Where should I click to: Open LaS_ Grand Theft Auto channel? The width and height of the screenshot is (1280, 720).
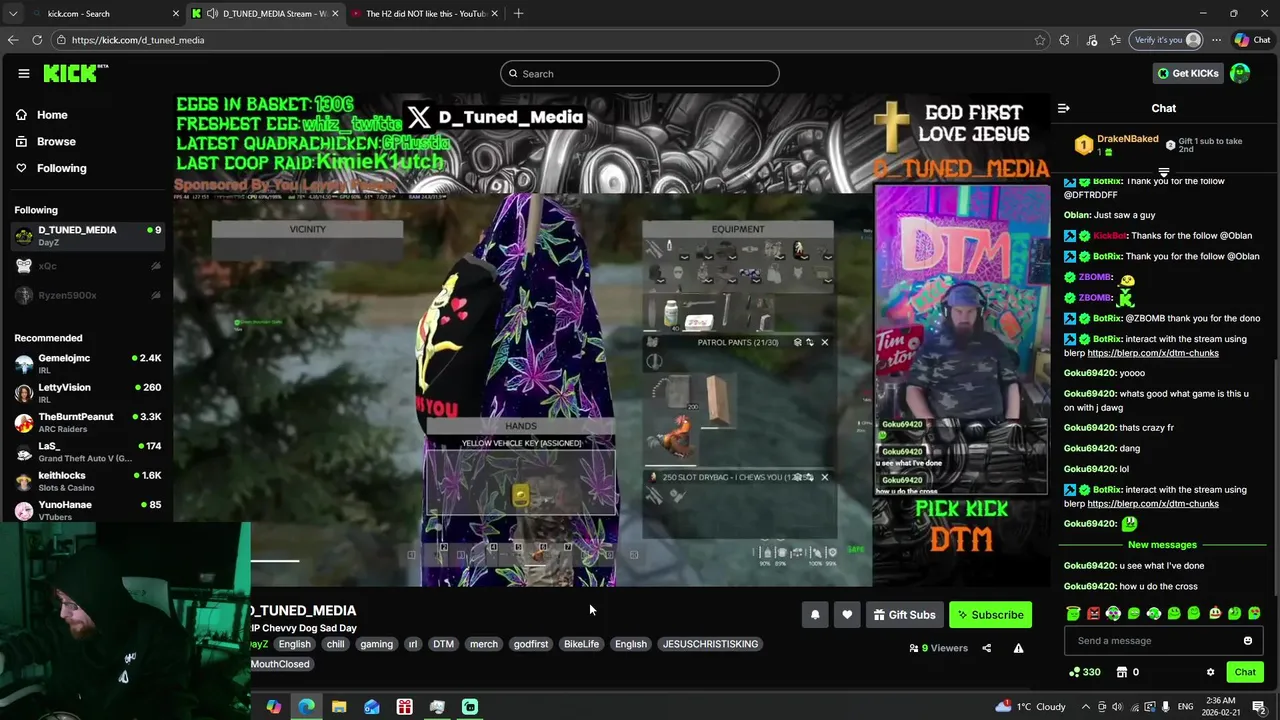pos(88,452)
